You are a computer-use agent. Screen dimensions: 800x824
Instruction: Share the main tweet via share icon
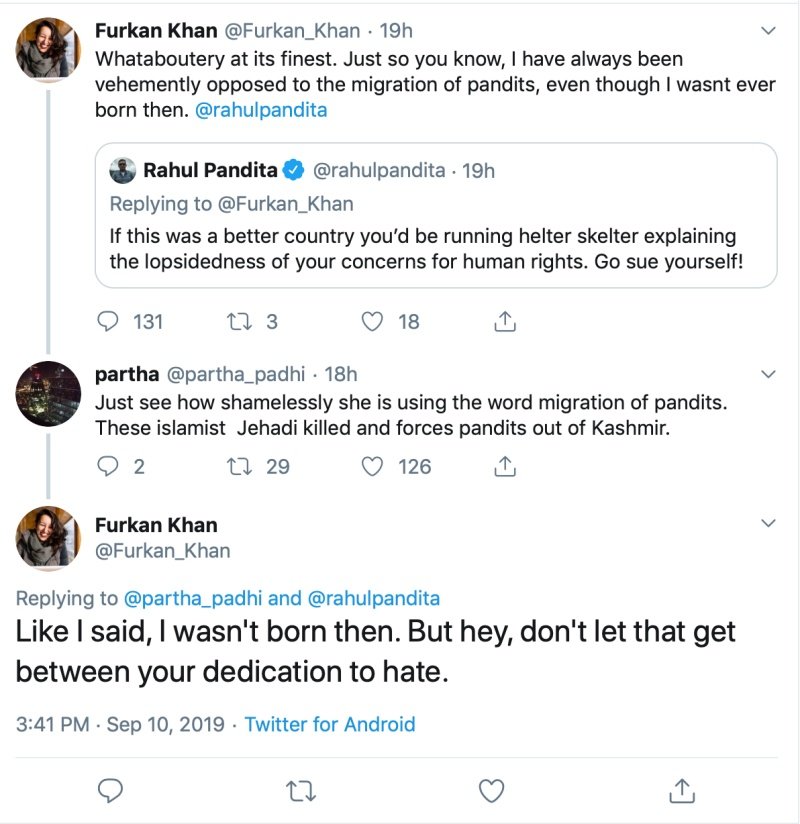681,791
